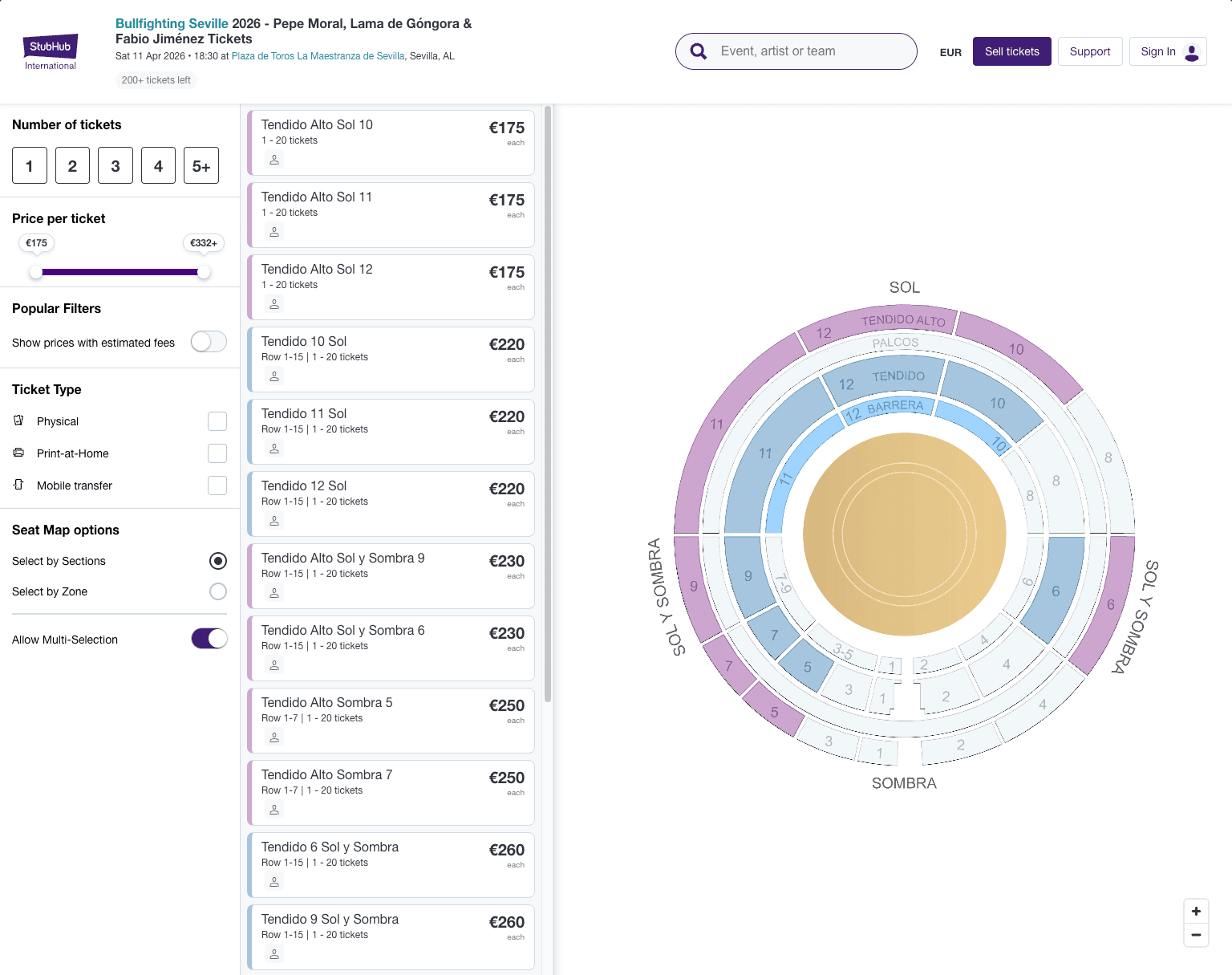The width and height of the screenshot is (1232, 975).
Task: Select Barrera section 12 on map
Action: [x=889, y=408]
